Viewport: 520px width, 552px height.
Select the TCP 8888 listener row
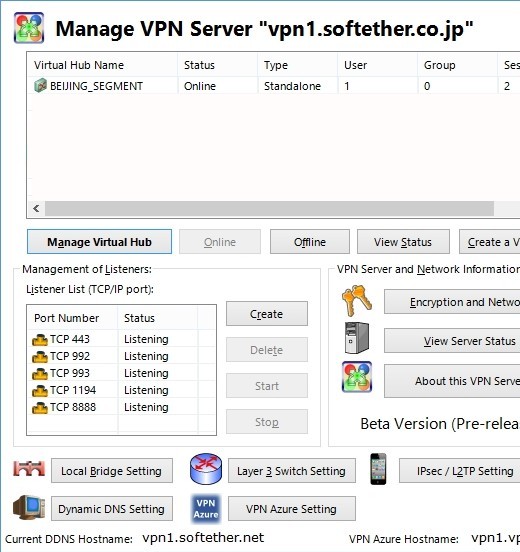[x=121, y=407]
